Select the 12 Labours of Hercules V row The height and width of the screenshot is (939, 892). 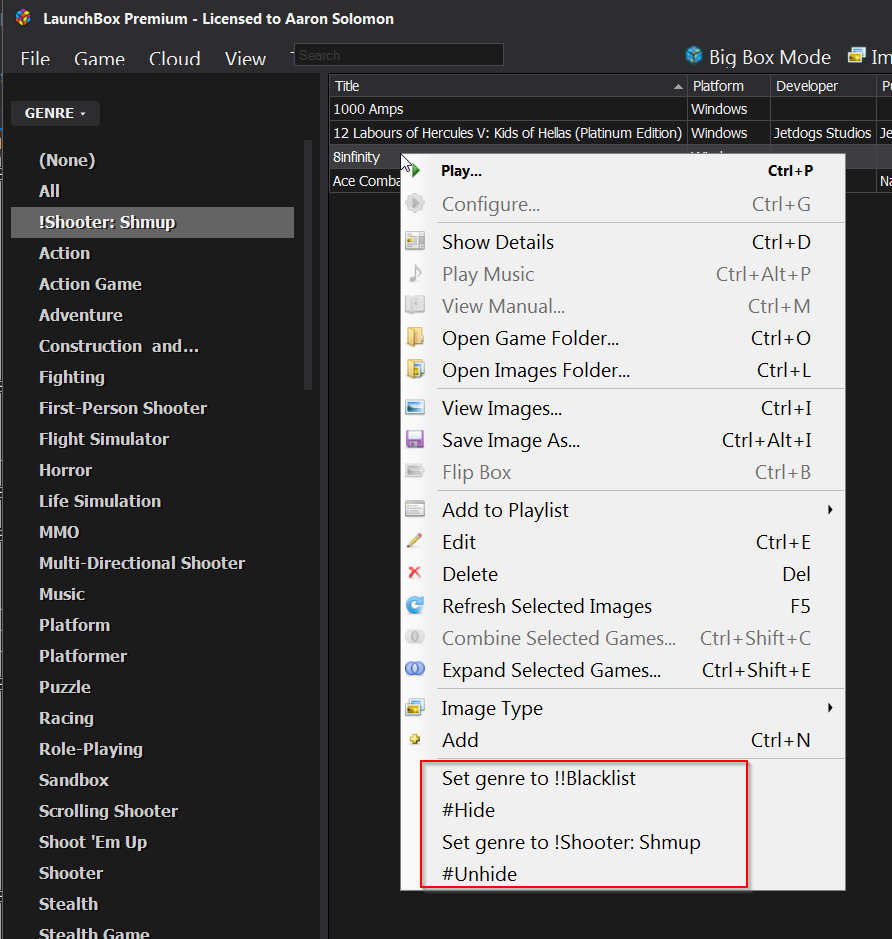coord(611,133)
